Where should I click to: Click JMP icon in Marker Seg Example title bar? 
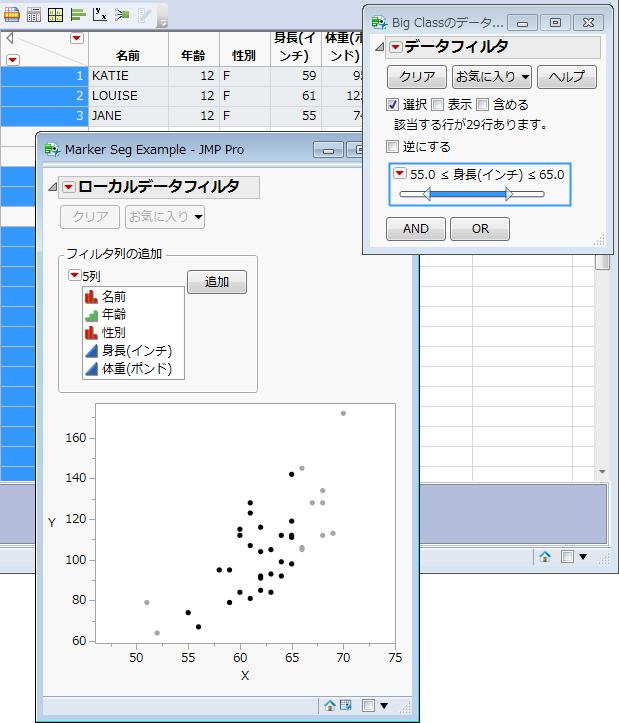[52, 149]
